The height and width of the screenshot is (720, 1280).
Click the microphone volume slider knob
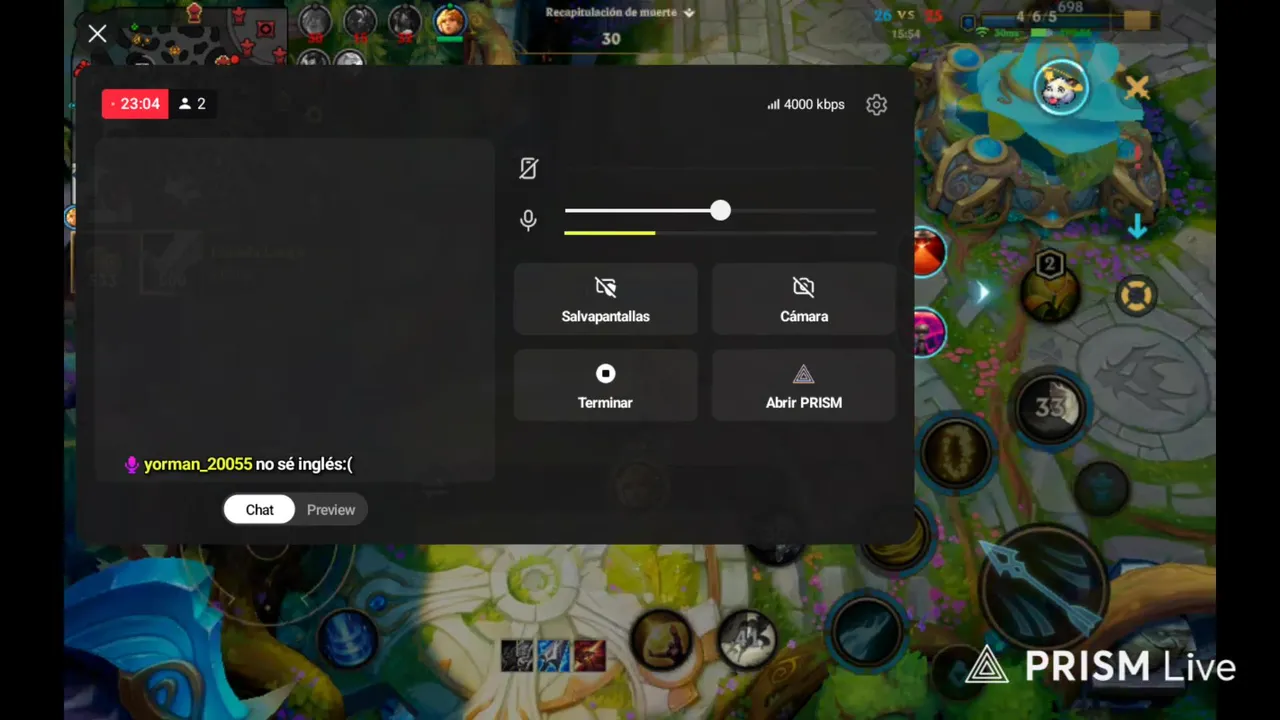[x=720, y=211]
